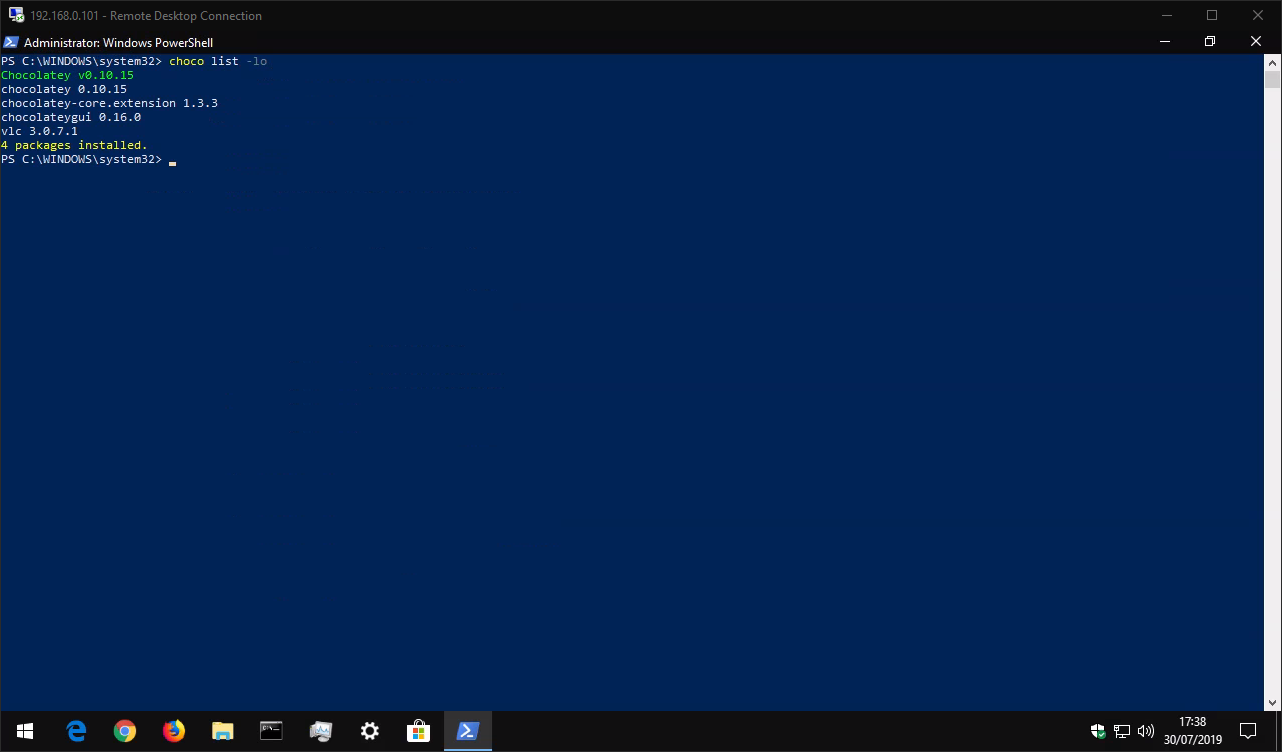Click '192.168.0.101 - Remote Desktop Connection' title
The width and height of the screenshot is (1282, 752).
tap(146, 16)
